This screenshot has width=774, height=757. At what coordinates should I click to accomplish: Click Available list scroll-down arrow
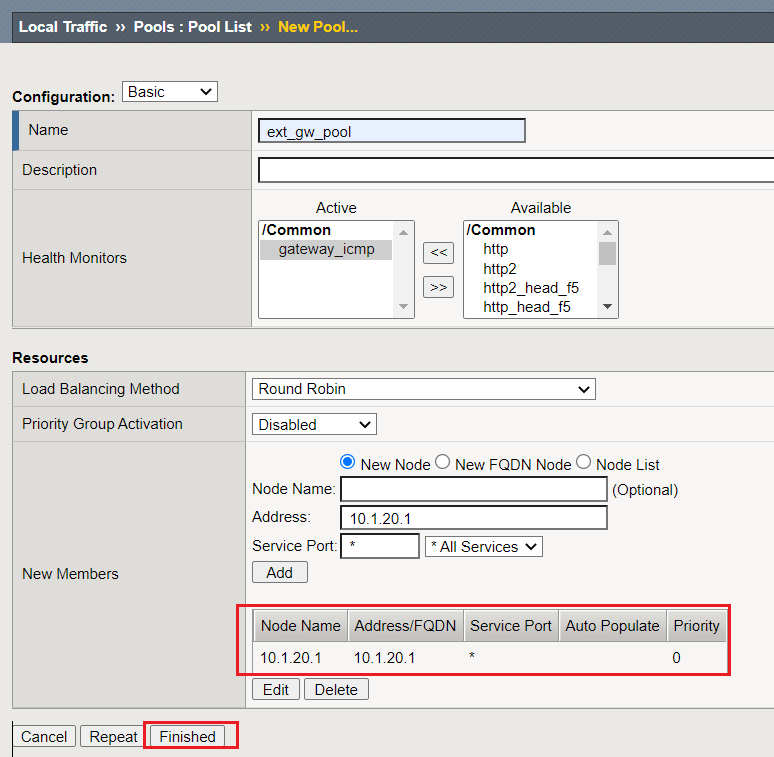(x=607, y=306)
